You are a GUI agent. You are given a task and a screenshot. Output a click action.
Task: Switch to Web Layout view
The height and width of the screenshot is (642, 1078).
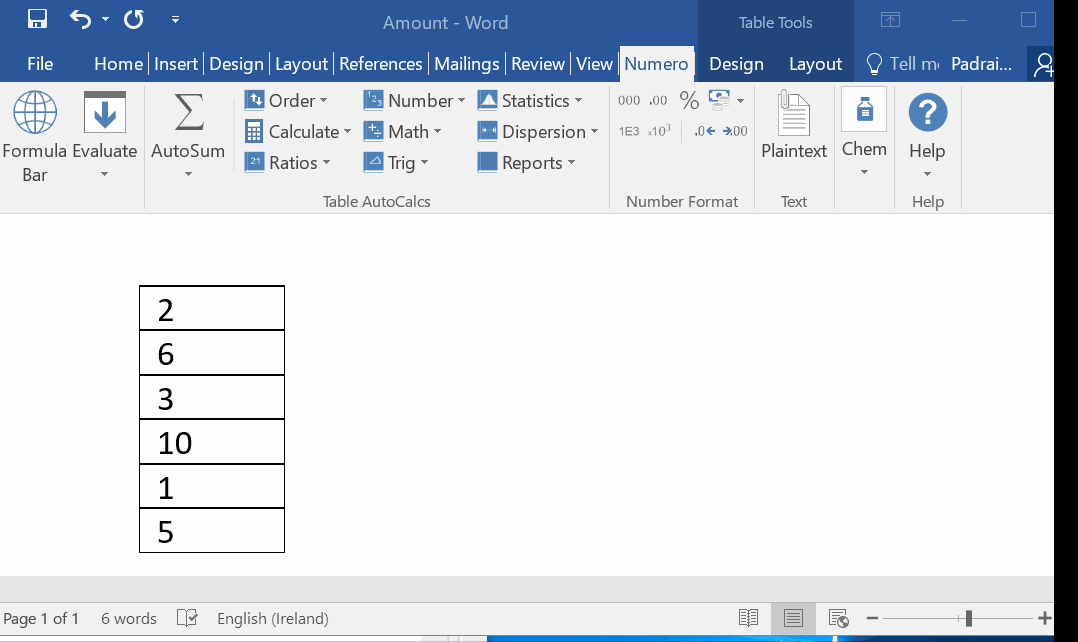[838, 618]
